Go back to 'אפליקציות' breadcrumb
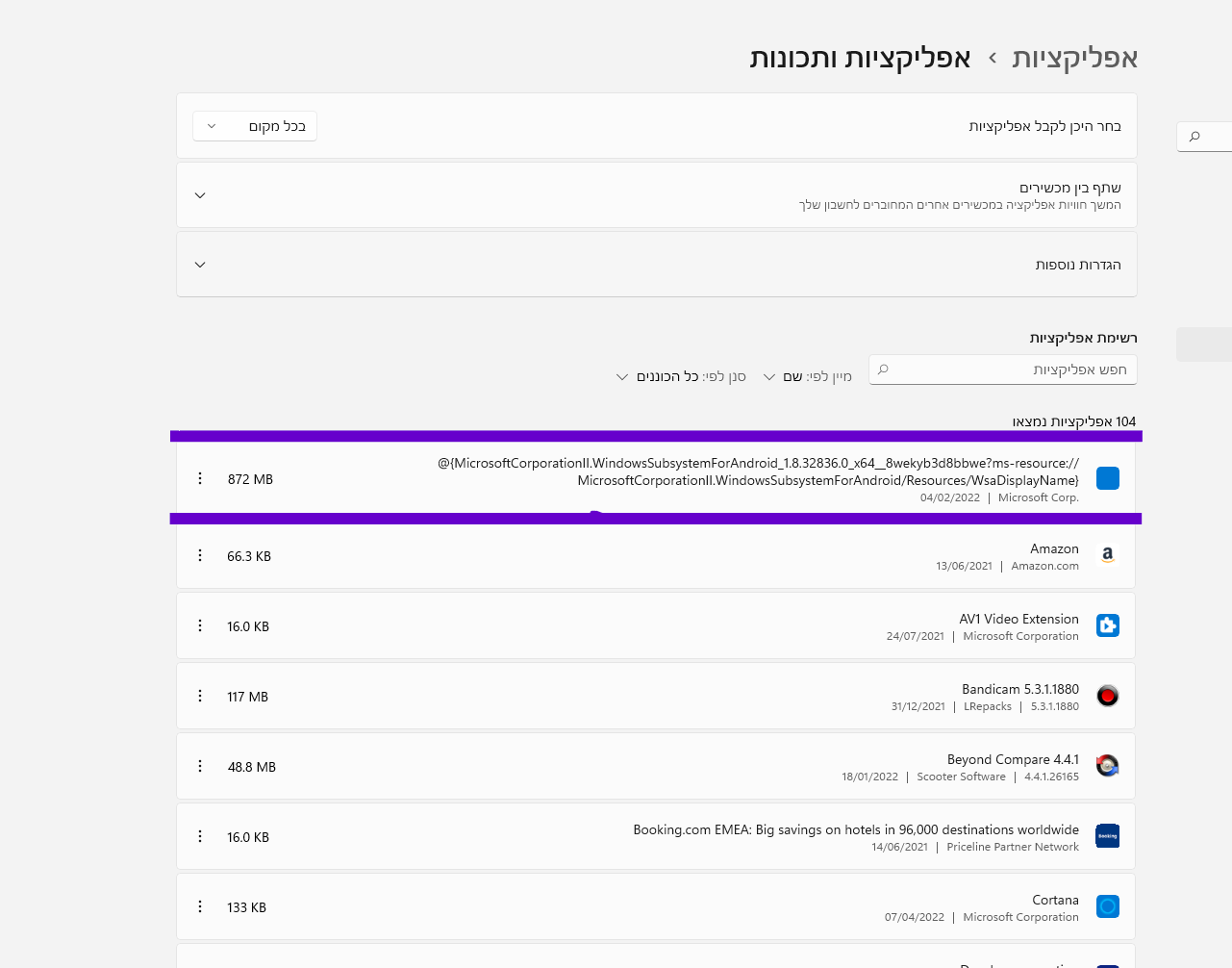Image resolution: width=1232 pixels, height=968 pixels. 1075,58
